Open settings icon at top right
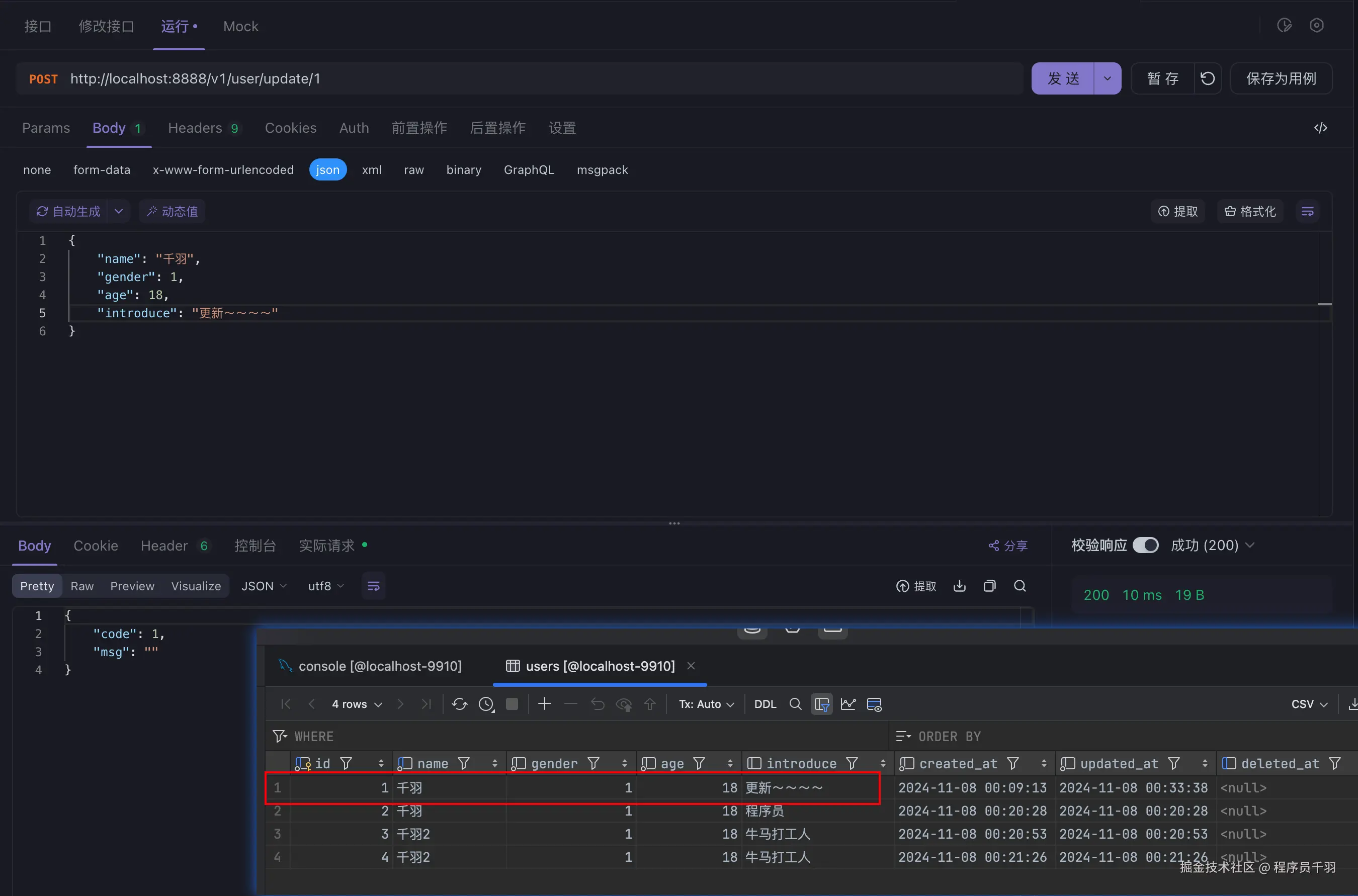Screen dimensions: 1358x896 pos(1316,26)
